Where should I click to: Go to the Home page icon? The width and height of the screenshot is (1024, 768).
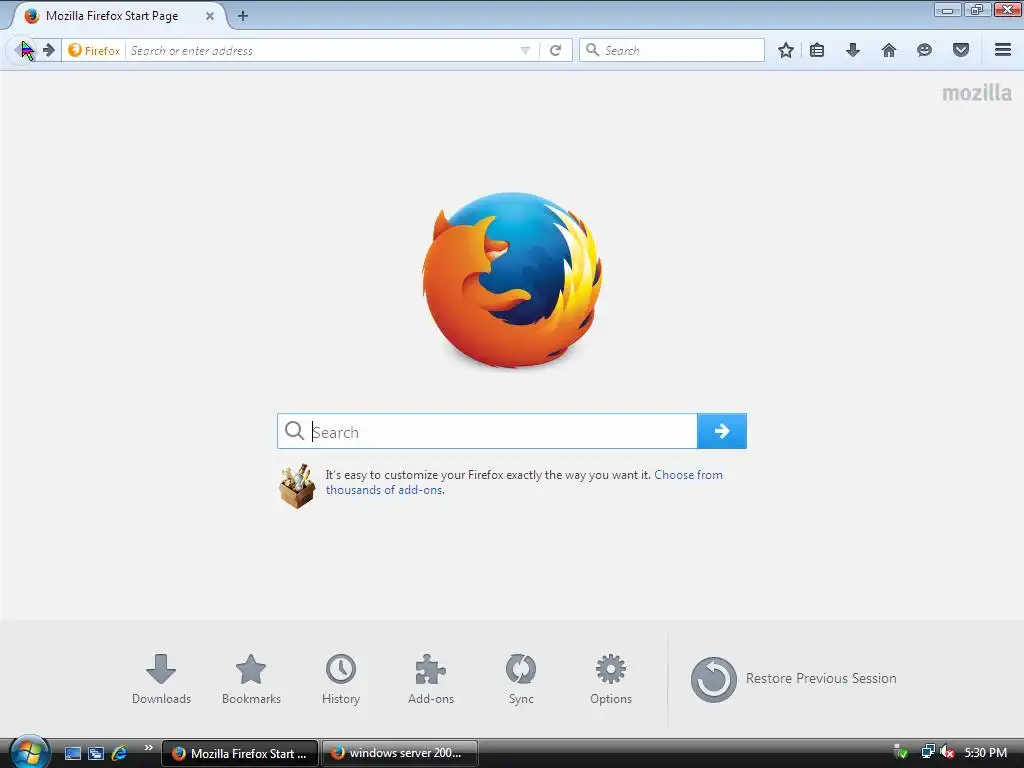click(889, 50)
